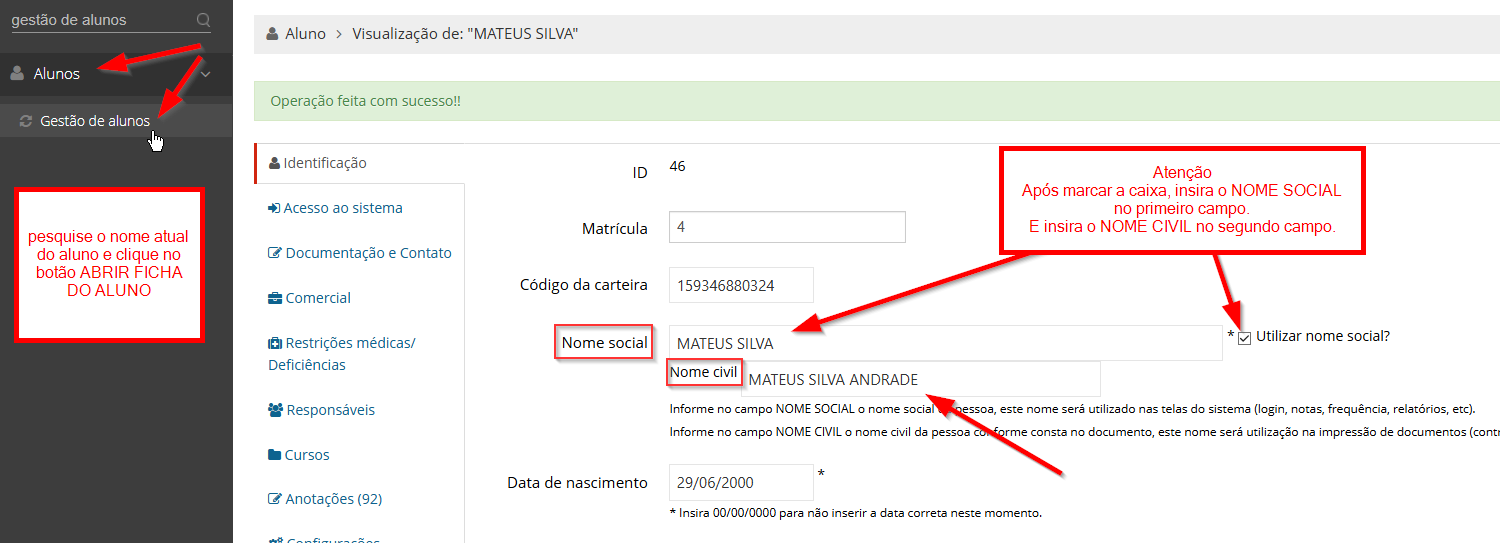
Task: Click the Acesso ao sistema login icon
Action: tap(274, 208)
